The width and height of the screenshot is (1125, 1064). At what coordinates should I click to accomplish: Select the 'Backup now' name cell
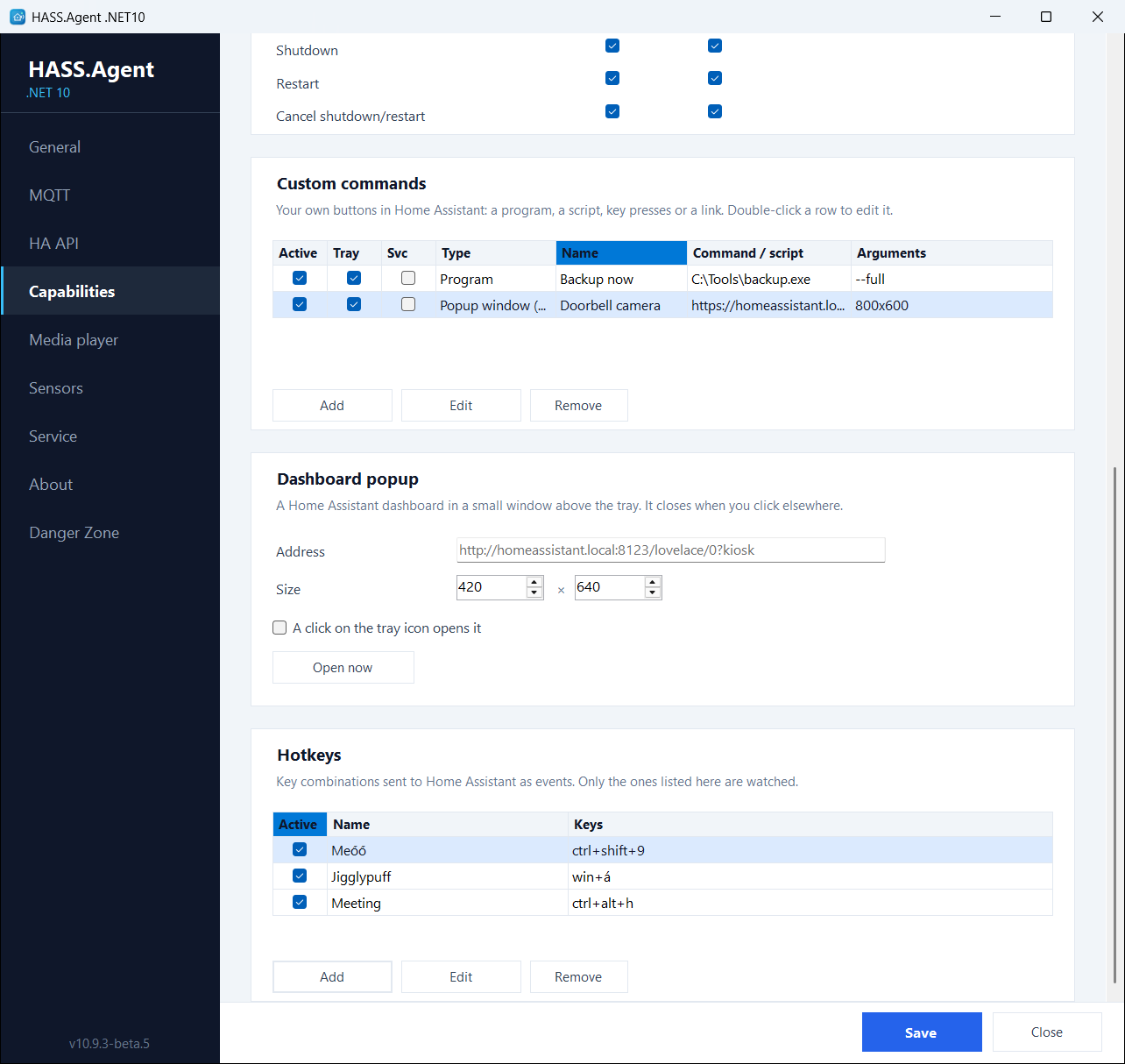tap(621, 279)
